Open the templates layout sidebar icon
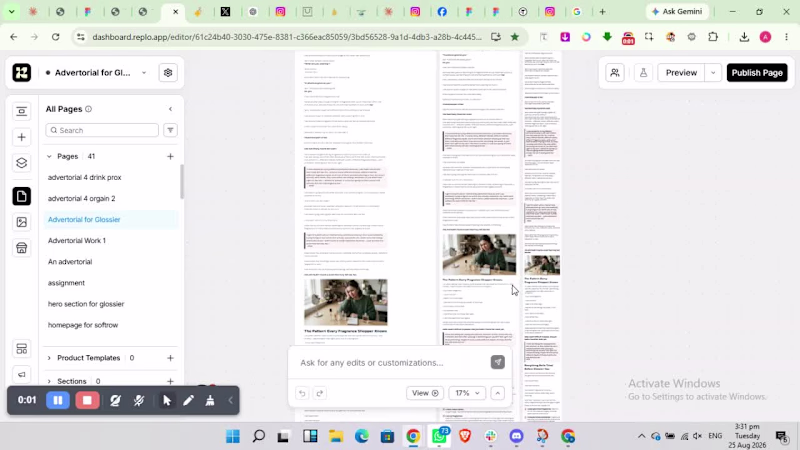Viewport: 800px width, 450px height. click(21, 349)
